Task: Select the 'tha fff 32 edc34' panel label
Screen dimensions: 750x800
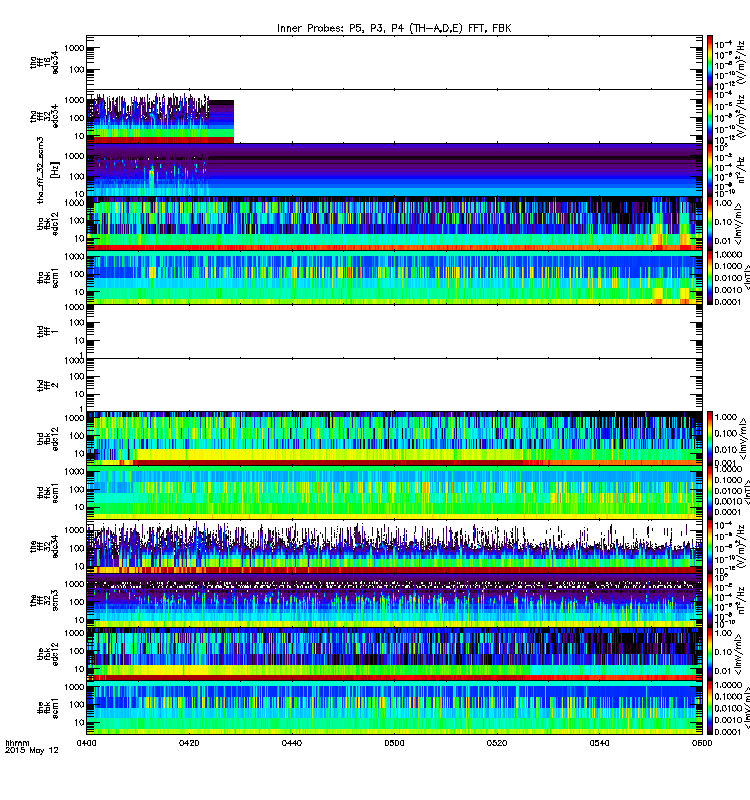Action: coord(45,116)
